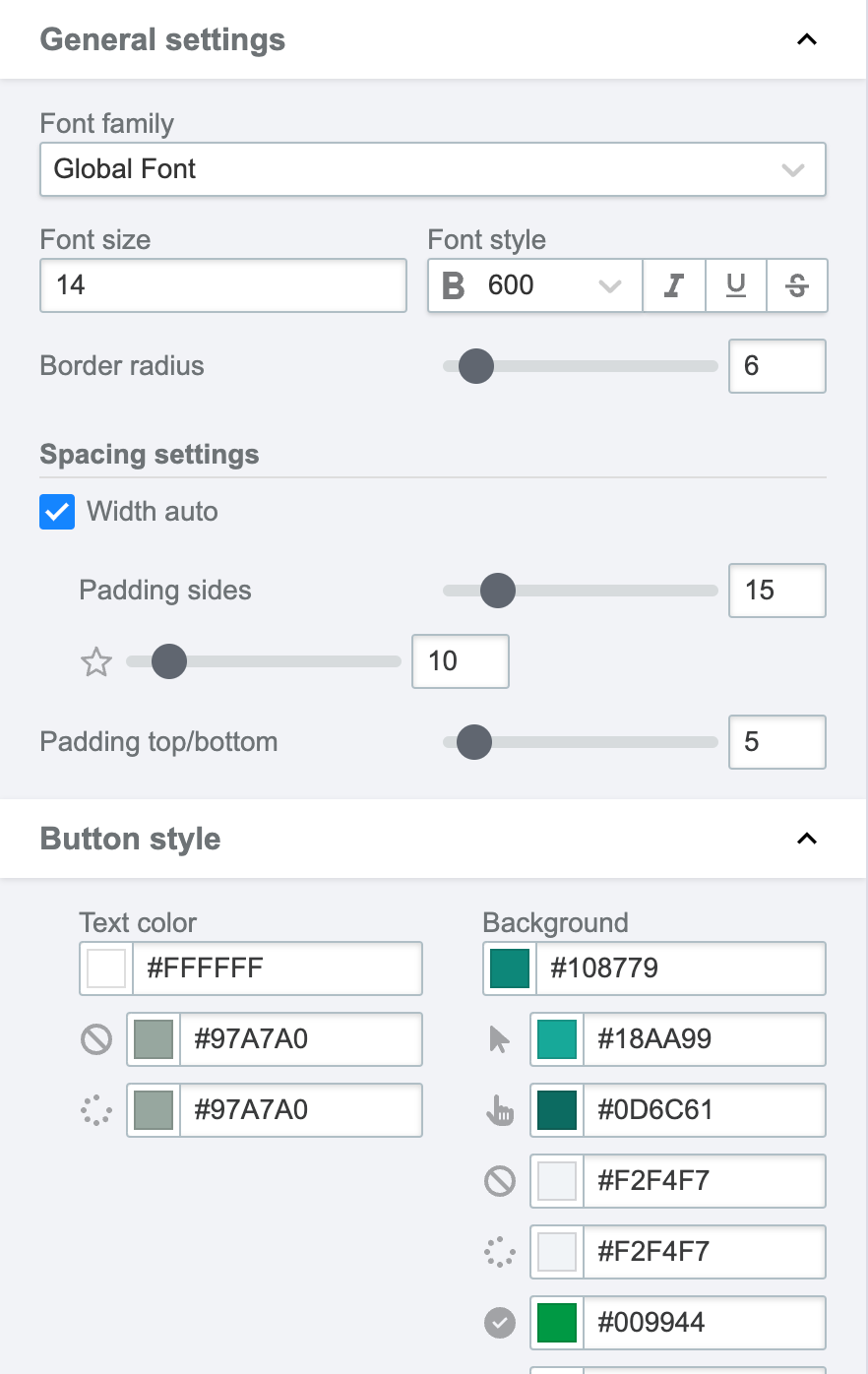This screenshot has height=1374, width=868.
Task: Click the pressed-state hand pointer icon
Action: [x=500, y=1110]
